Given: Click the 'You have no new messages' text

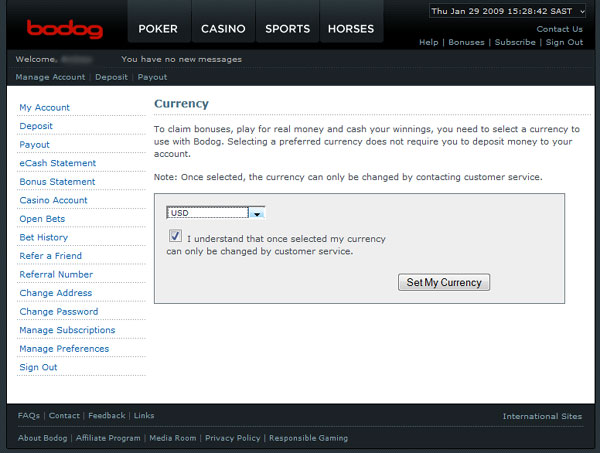Looking at the screenshot, I should (181, 59).
